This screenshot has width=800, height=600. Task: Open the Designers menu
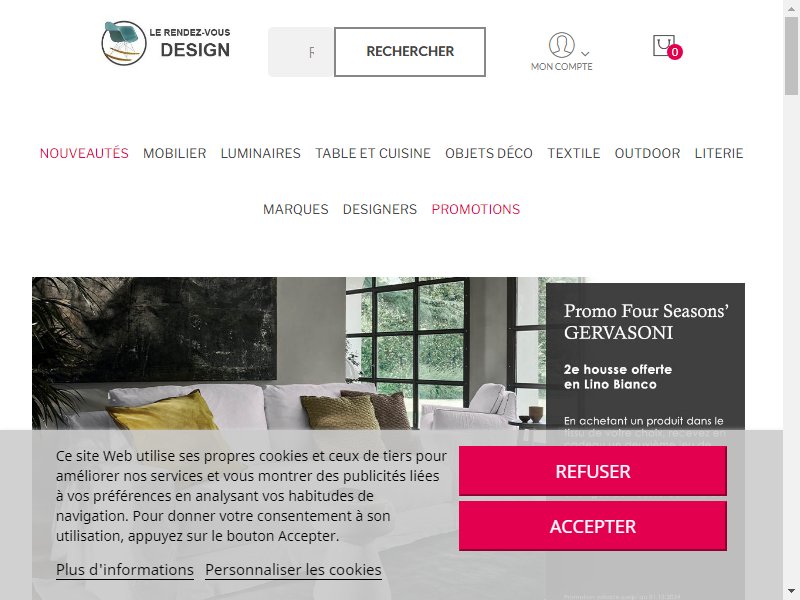[380, 209]
